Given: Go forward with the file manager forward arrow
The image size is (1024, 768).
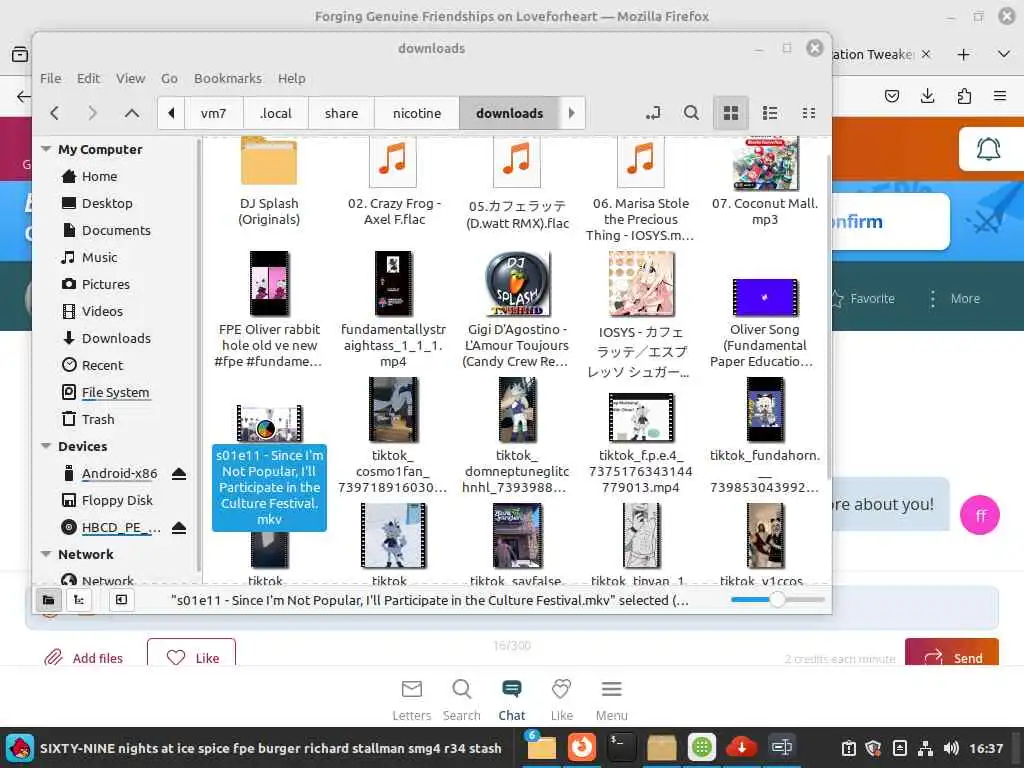Looking at the screenshot, I should [92, 113].
